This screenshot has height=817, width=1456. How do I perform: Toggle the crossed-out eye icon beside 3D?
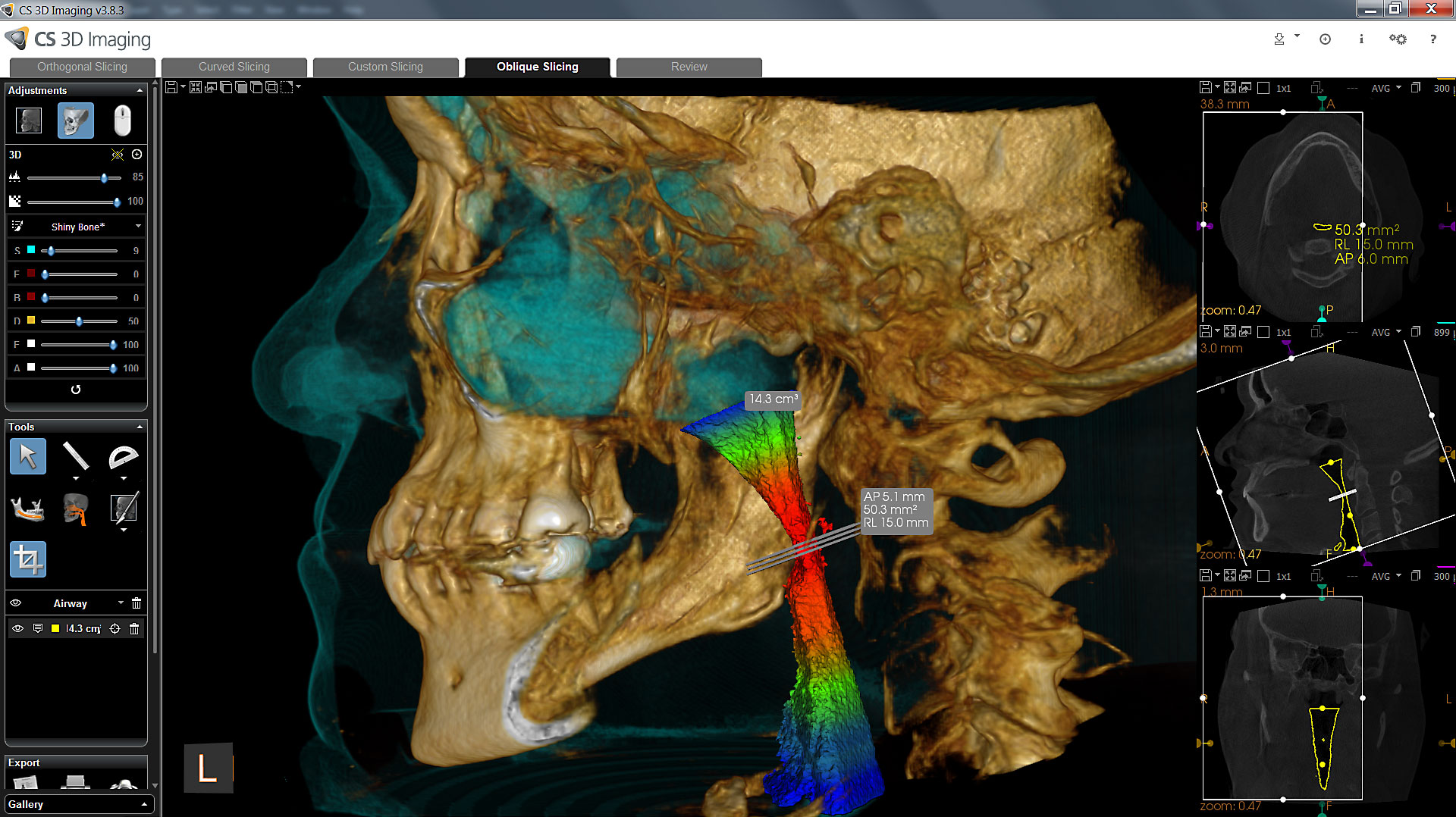pos(117,155)
